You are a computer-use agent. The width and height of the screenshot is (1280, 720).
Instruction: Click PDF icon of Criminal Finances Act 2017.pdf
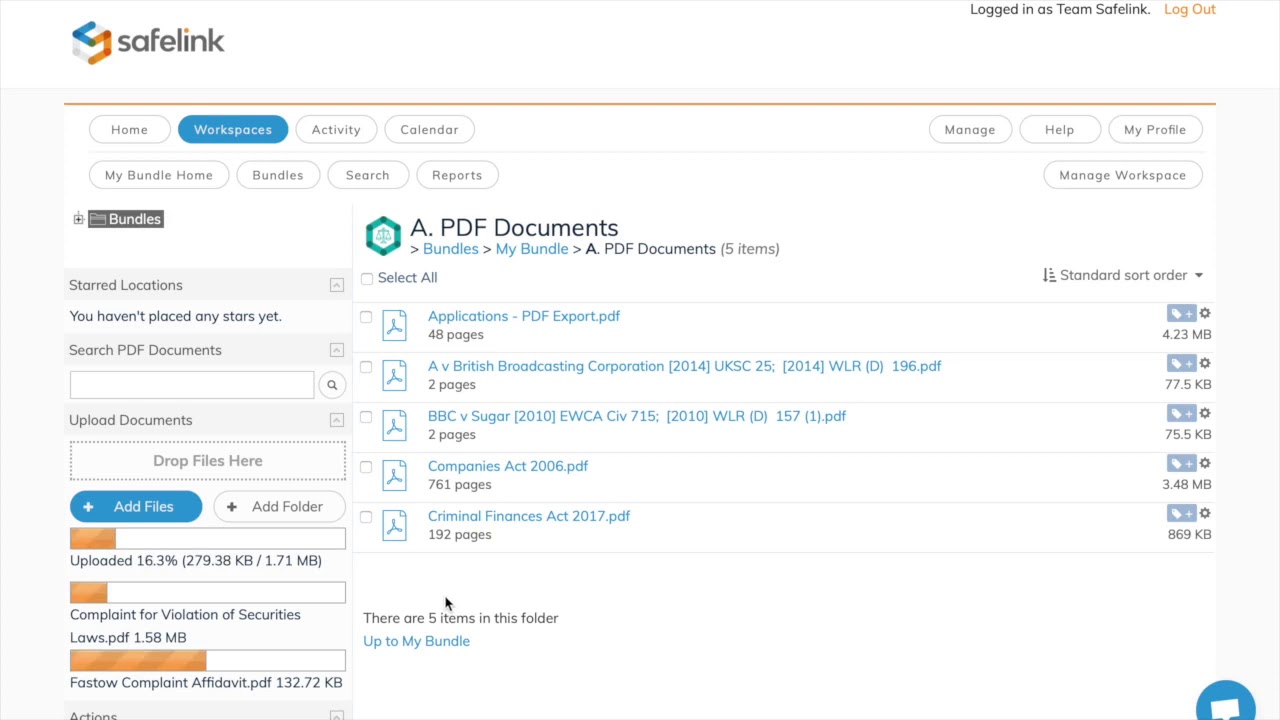pos(395,525)
